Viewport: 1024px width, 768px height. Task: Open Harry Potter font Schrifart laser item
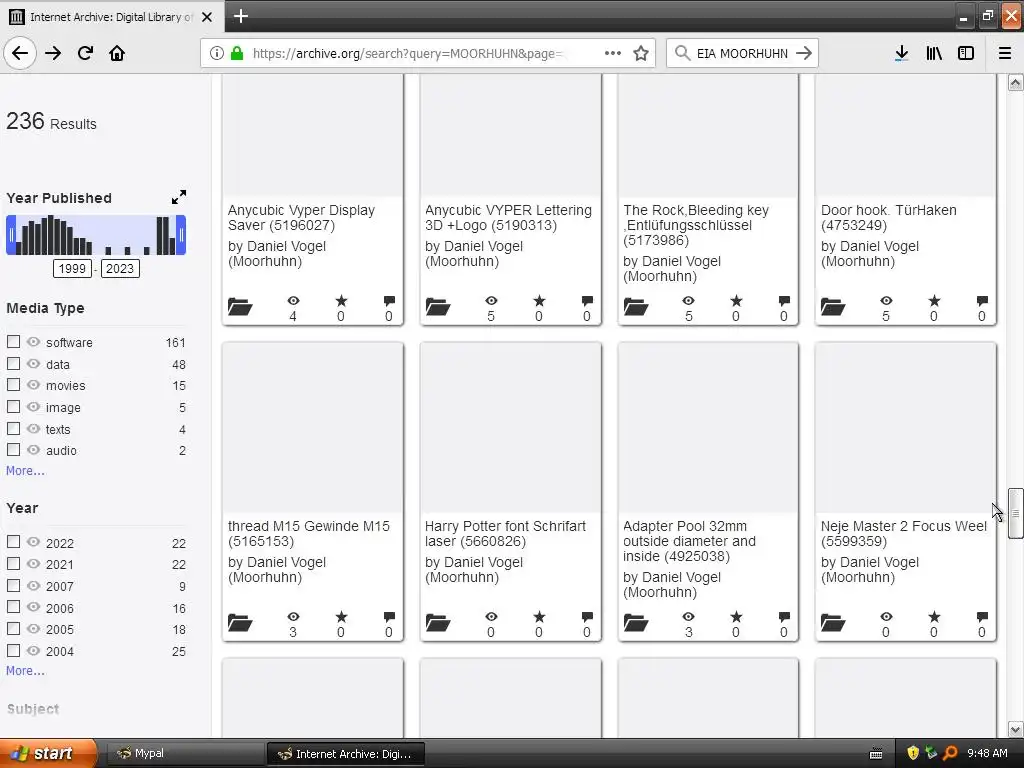[505, 534]
